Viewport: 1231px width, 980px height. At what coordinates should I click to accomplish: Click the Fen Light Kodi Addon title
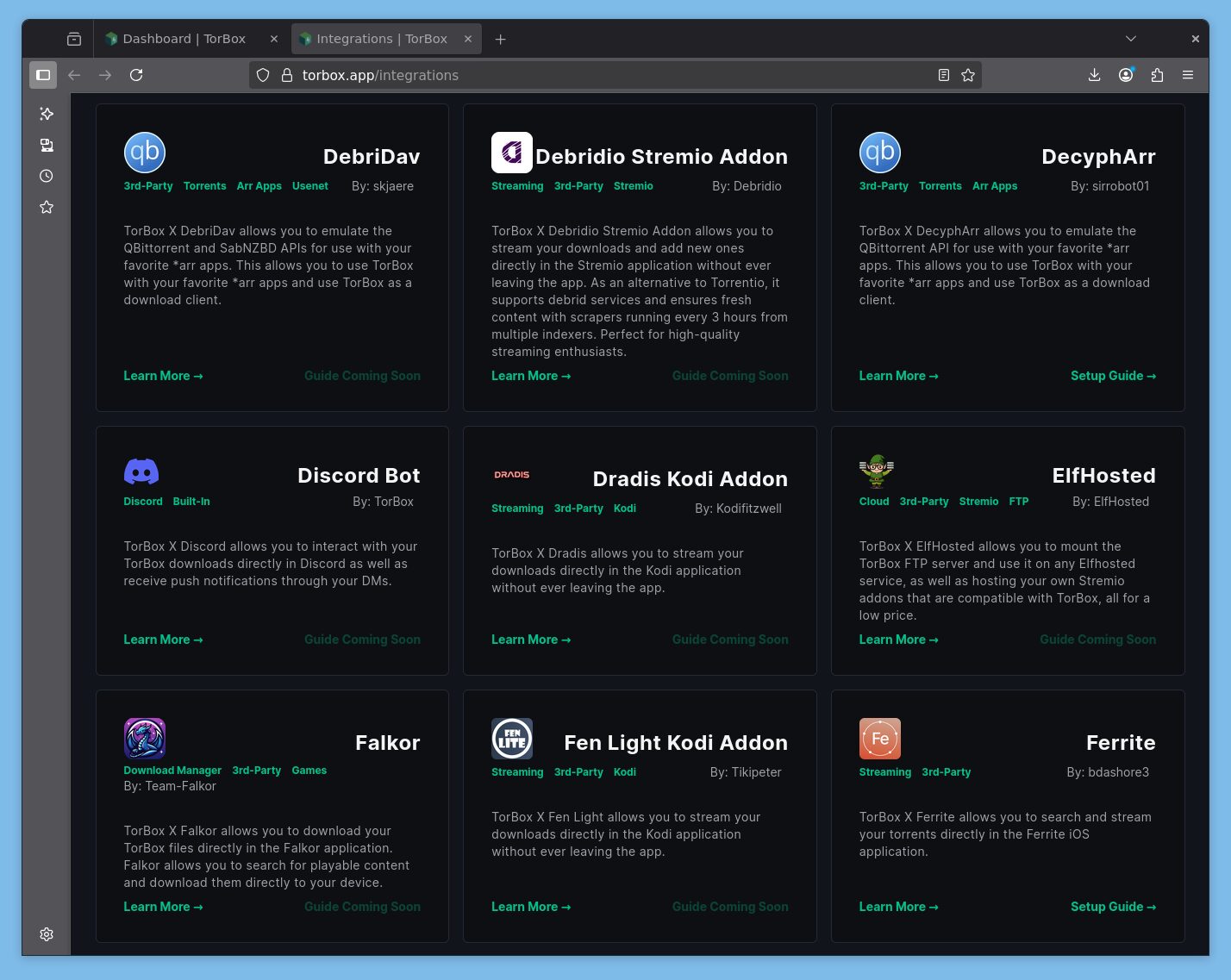[x=676, y=743]
